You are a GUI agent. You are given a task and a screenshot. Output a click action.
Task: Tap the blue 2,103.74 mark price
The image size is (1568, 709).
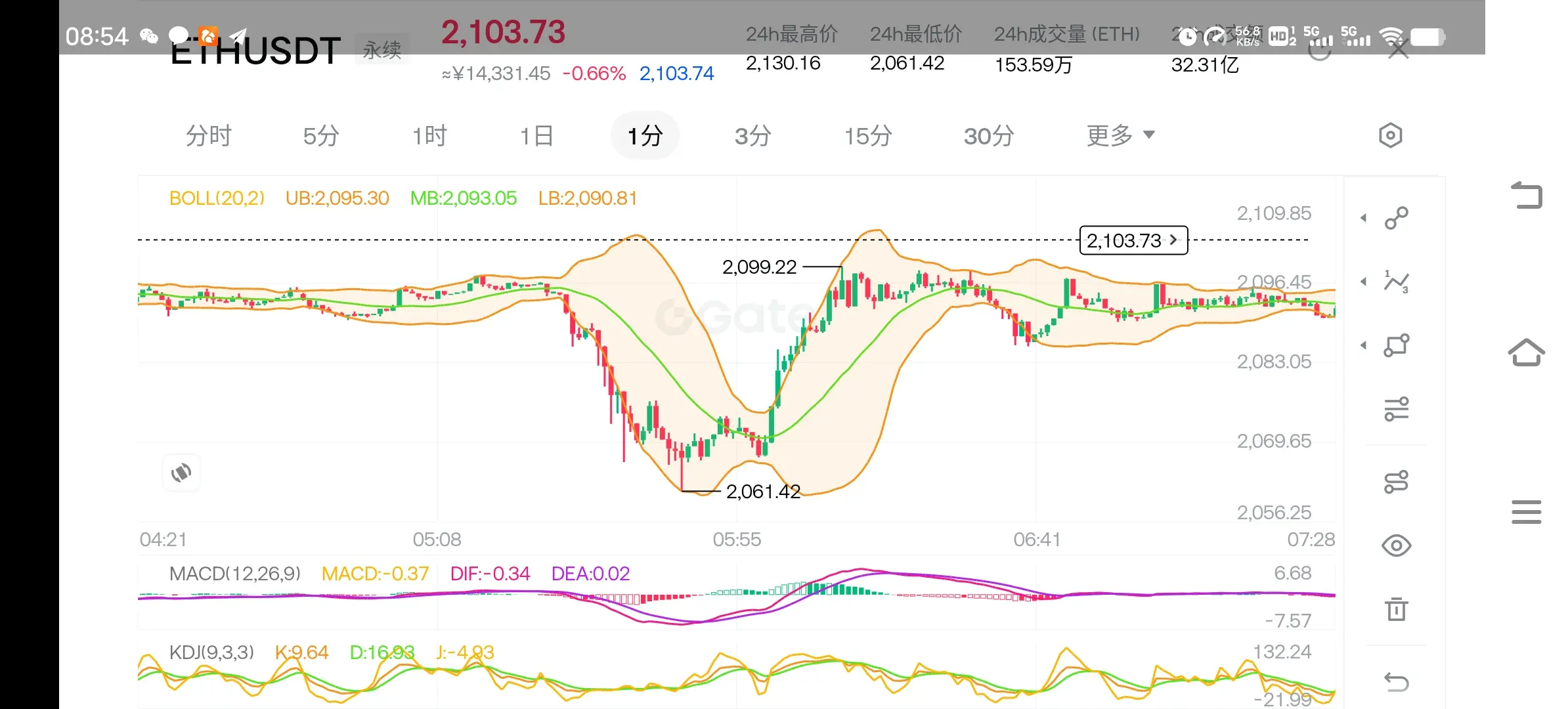pos(676,74)
